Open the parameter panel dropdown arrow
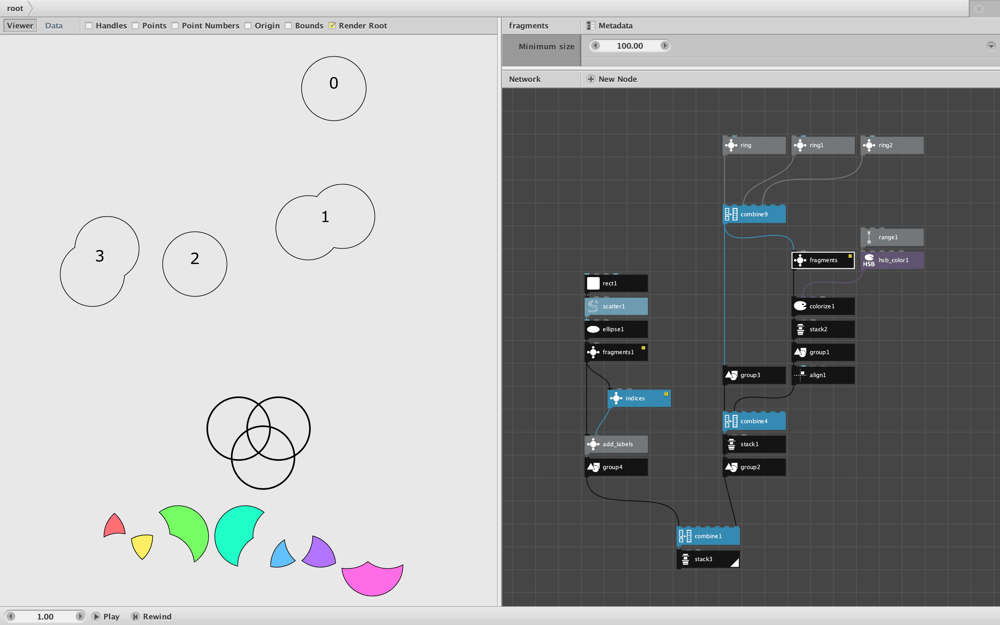 point(991,45)
